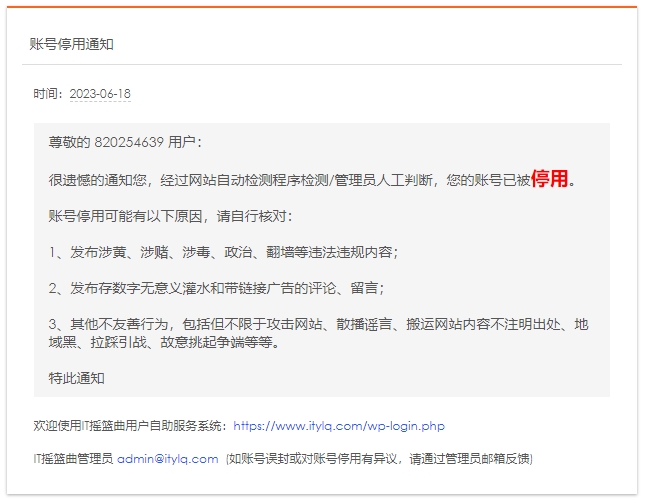Image resolution: width=645 pixels, height=502 pixels.
Task: Click the orange top border bar
Action: (x=322, y=7)
